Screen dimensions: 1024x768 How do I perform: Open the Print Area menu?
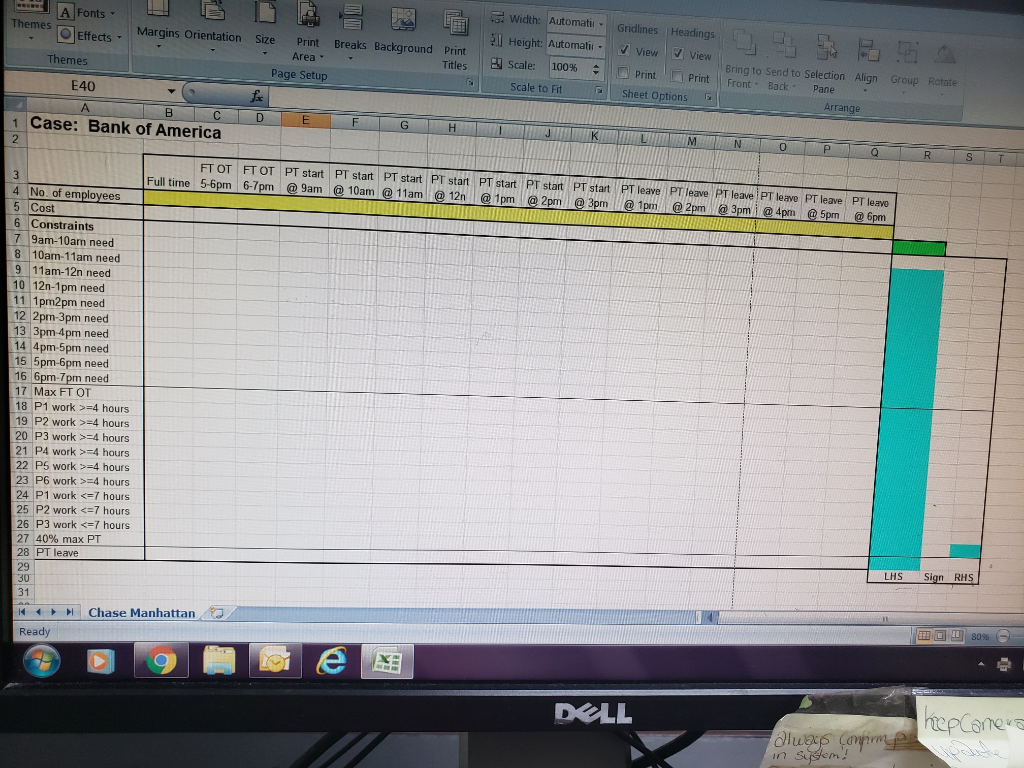pyautogui.click(x=308, y=32)
